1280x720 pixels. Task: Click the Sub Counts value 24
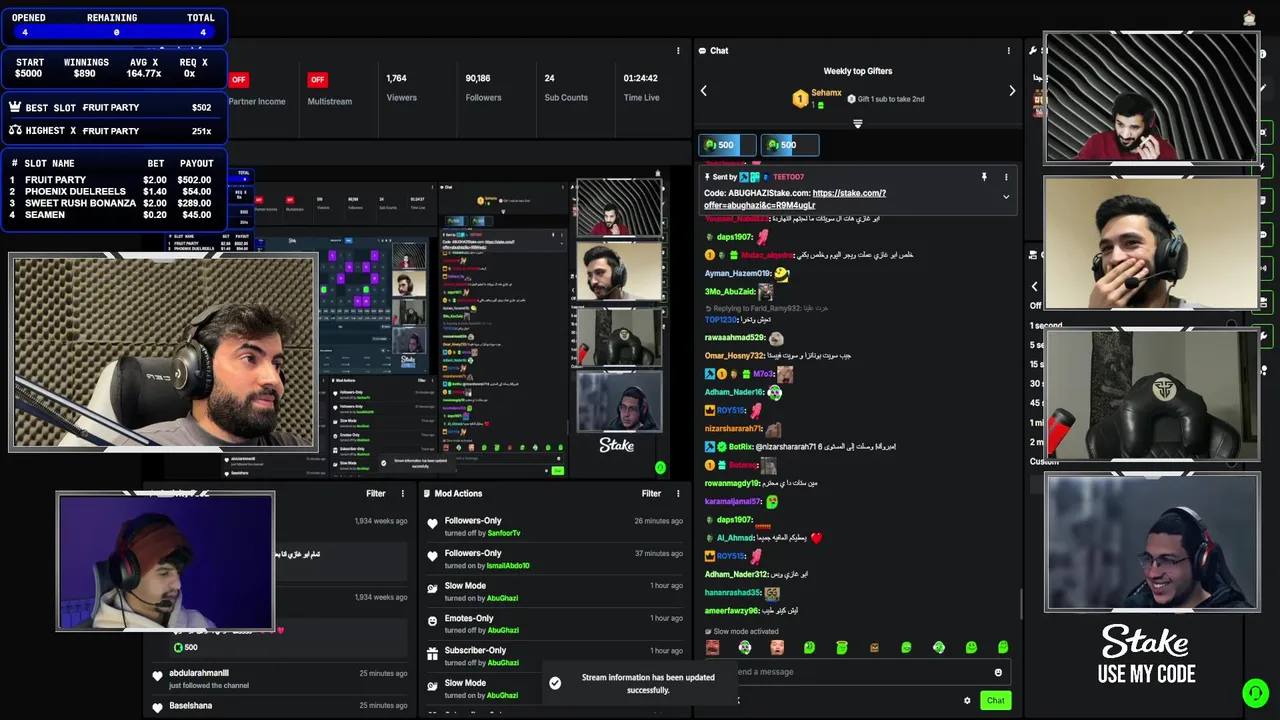pyautogui.click(x=549, y=78)
